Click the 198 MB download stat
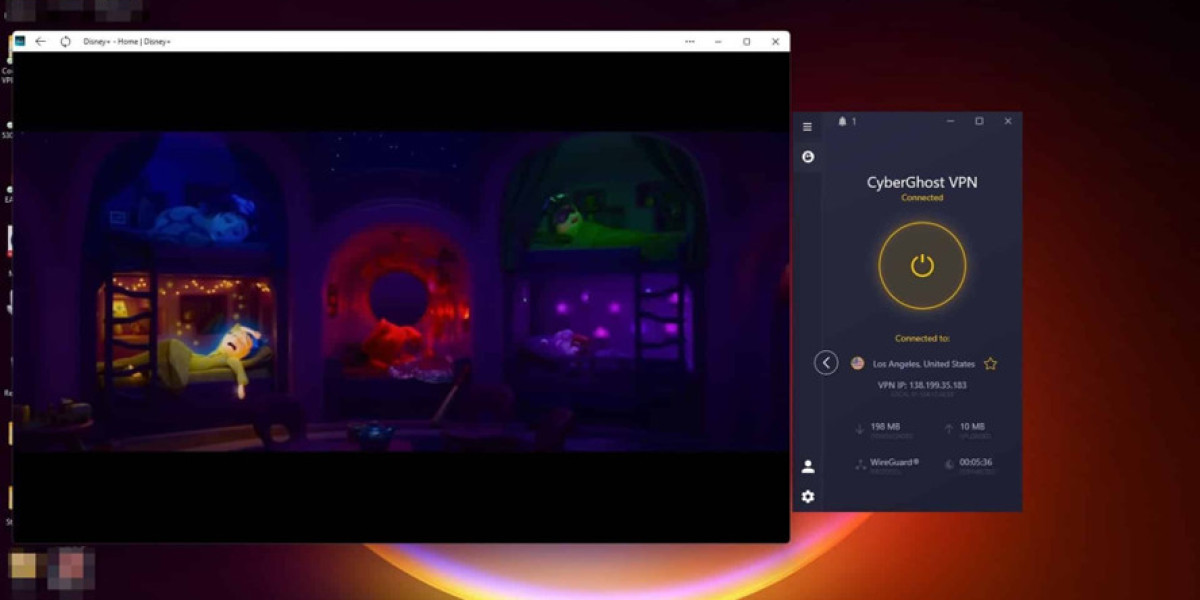The image size is (1200, 600). pos(884,427)
